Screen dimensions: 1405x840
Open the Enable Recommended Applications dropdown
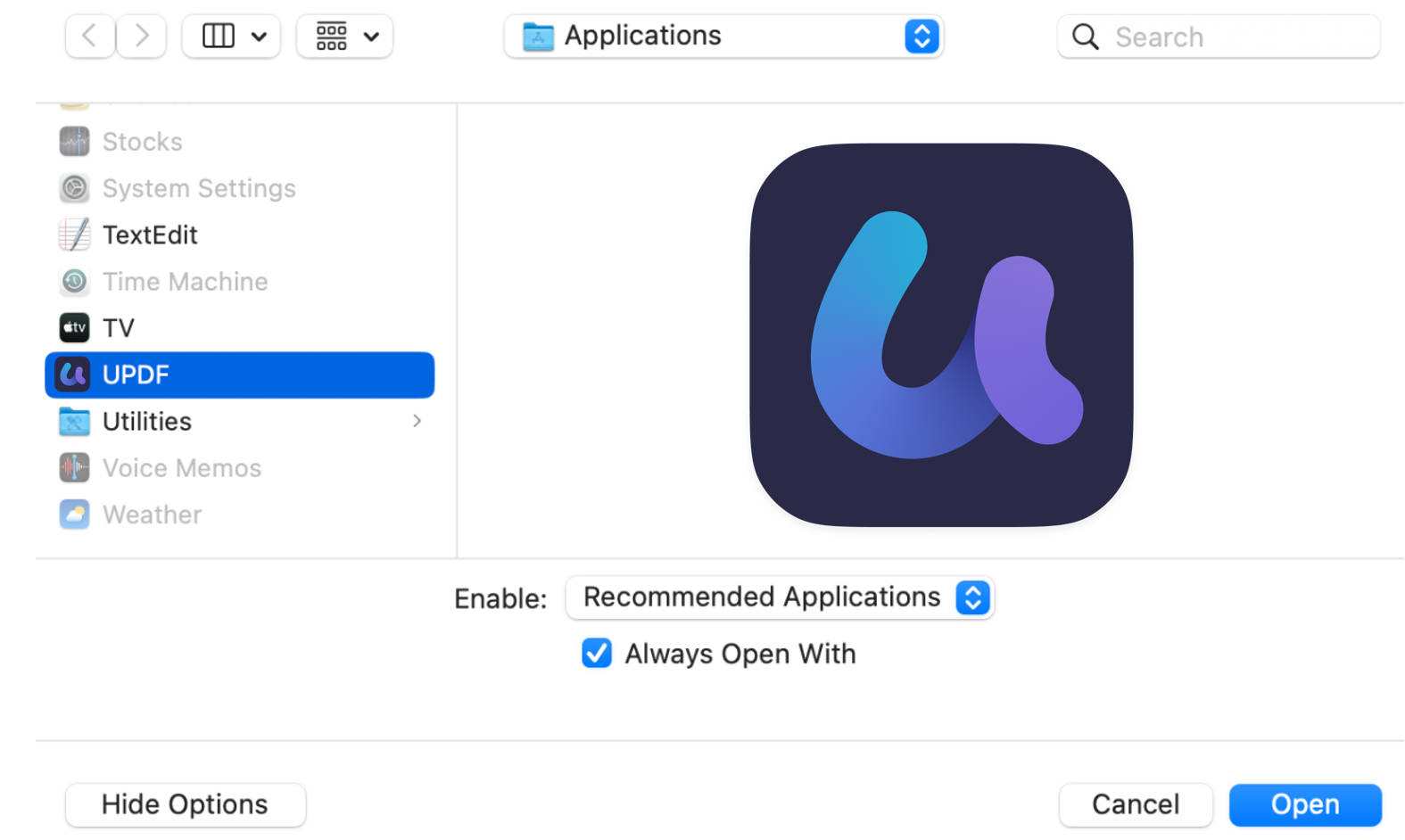tap(780, 597)
